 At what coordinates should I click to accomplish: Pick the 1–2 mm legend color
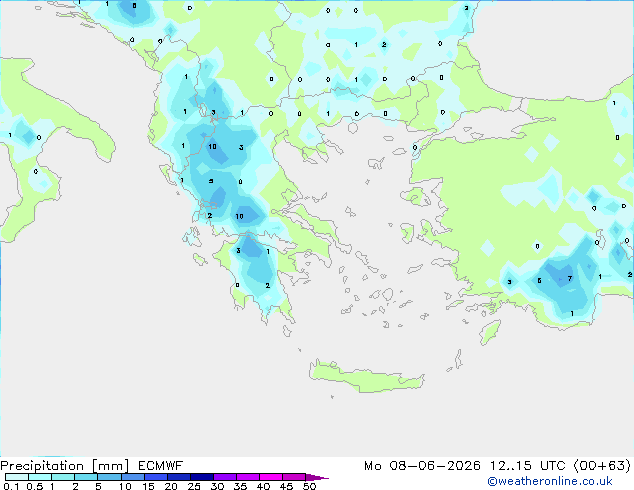[63, 477]
